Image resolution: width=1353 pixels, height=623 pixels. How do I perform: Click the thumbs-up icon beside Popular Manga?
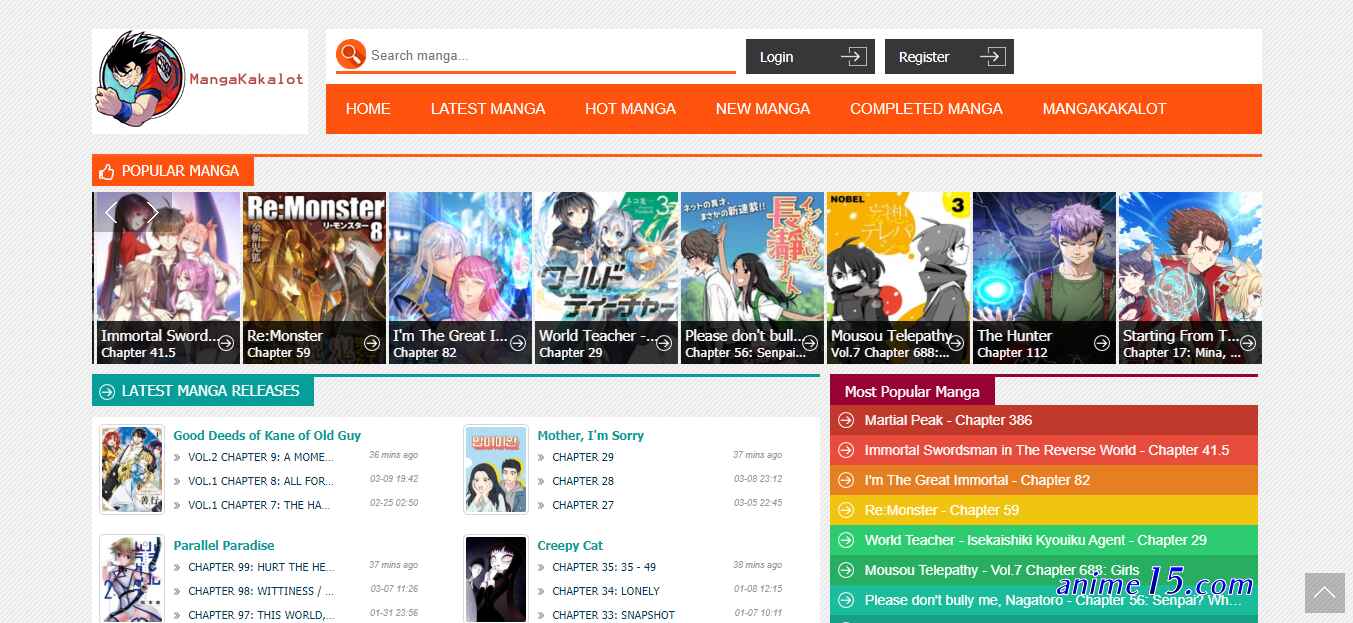pos(107,171)
